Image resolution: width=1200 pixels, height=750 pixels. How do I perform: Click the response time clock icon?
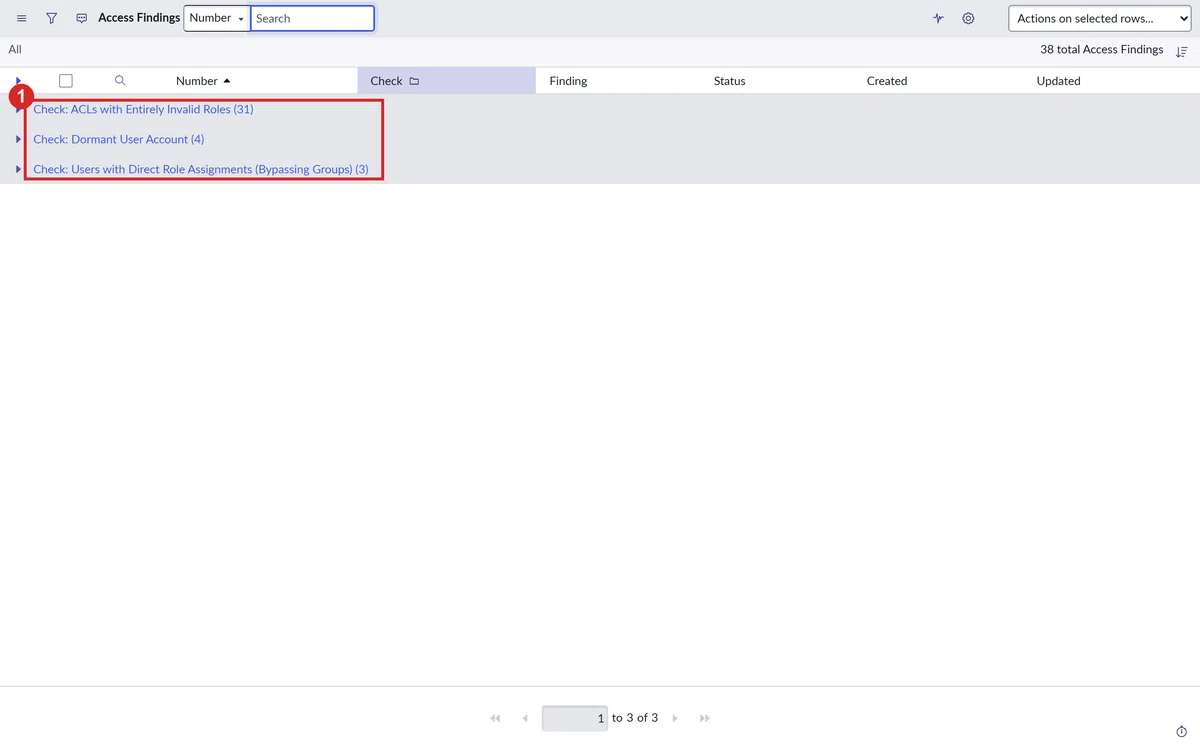click(1181, 732)
